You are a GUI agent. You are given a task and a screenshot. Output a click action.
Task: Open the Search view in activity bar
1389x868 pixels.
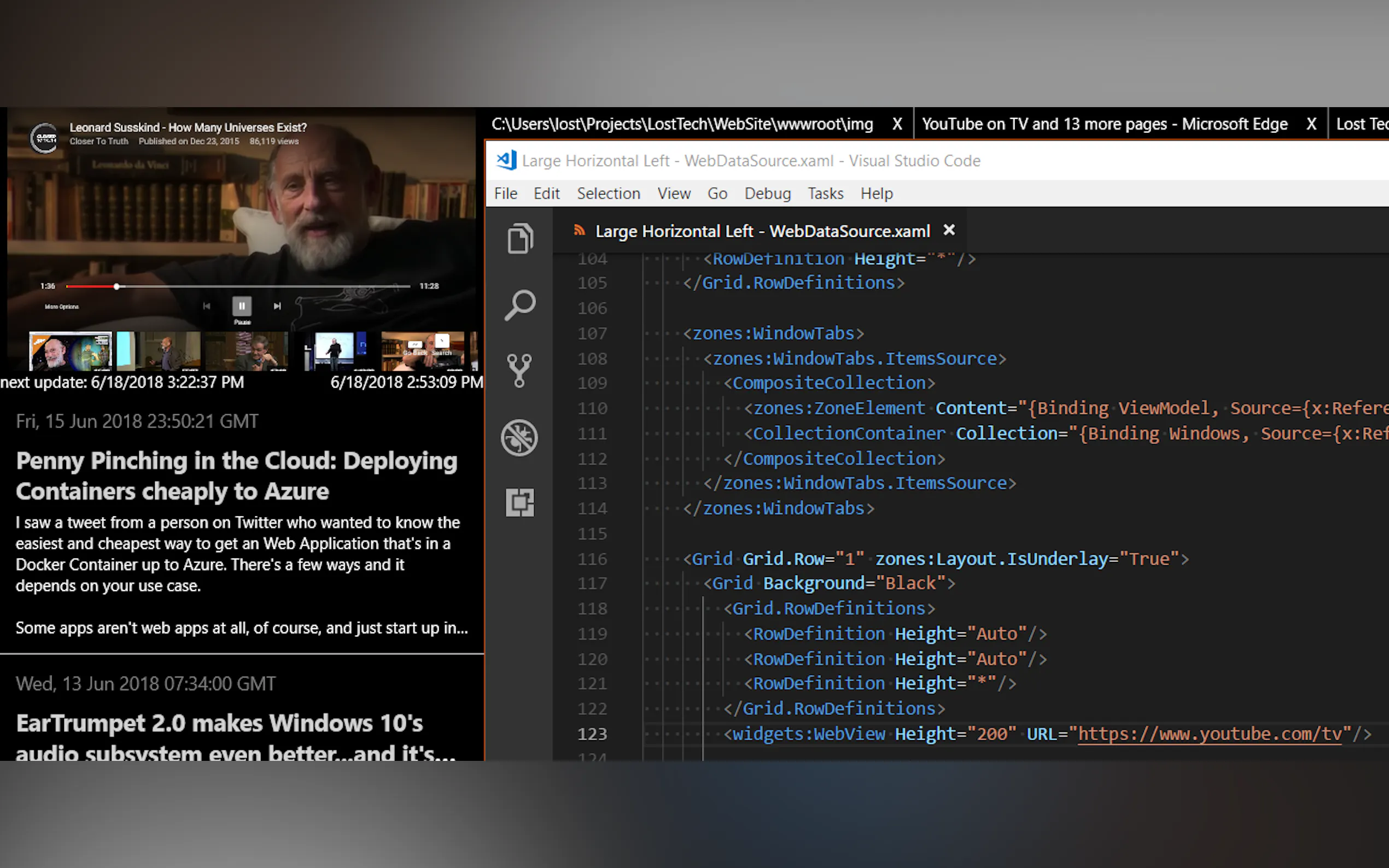(x=520, y=304)
